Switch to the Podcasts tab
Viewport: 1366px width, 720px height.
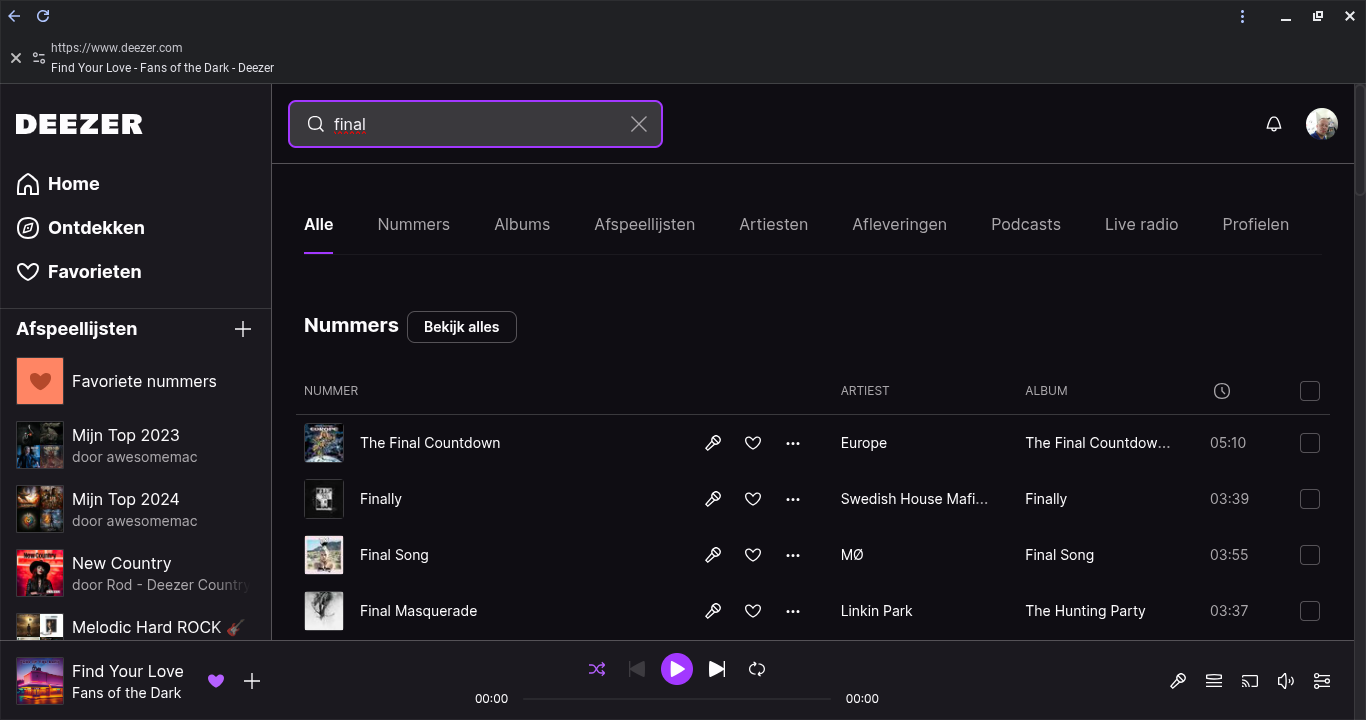(x=1026, y=224)
